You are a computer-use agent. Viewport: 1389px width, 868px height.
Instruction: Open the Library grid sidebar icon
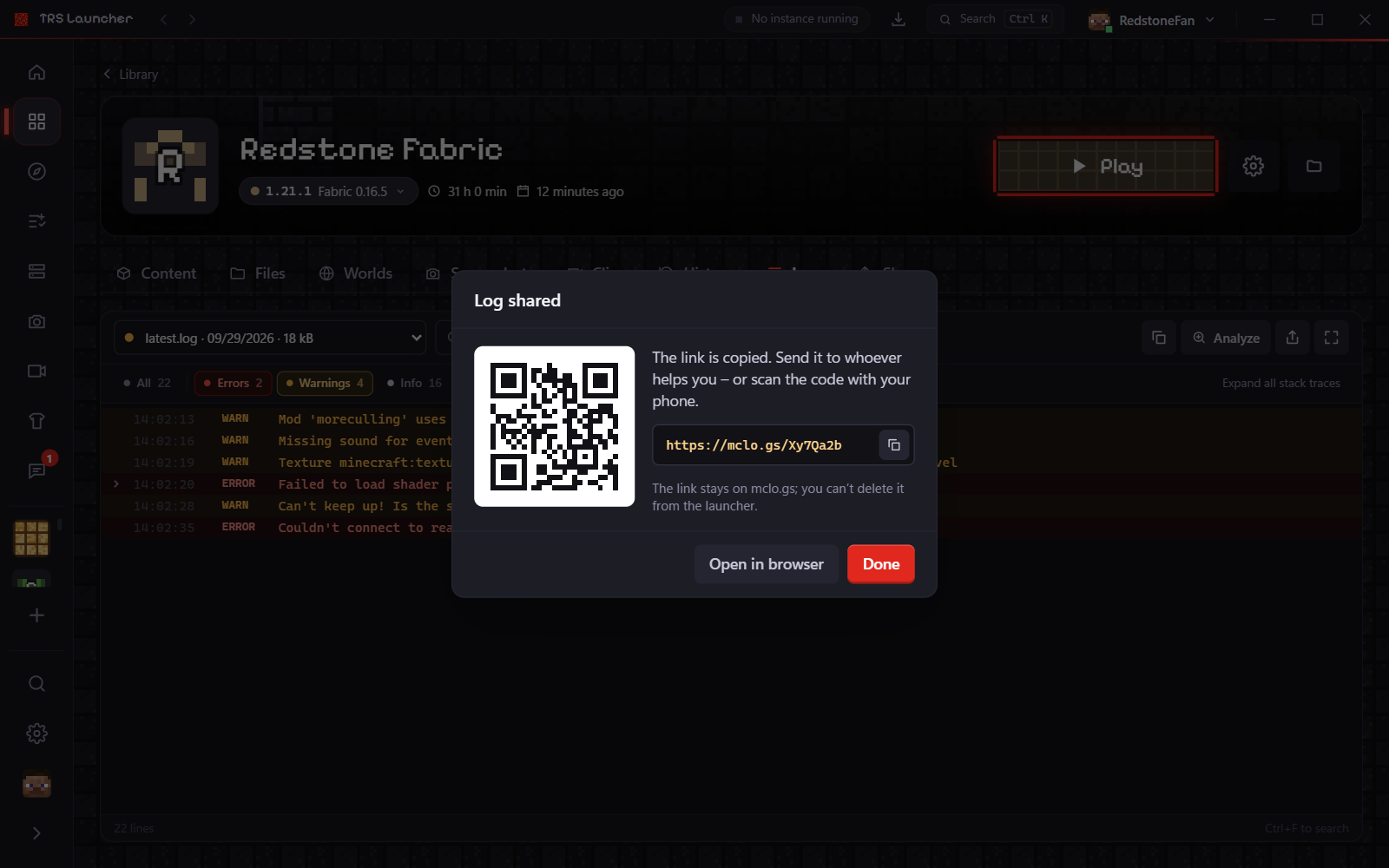click(x=36, y=122)
